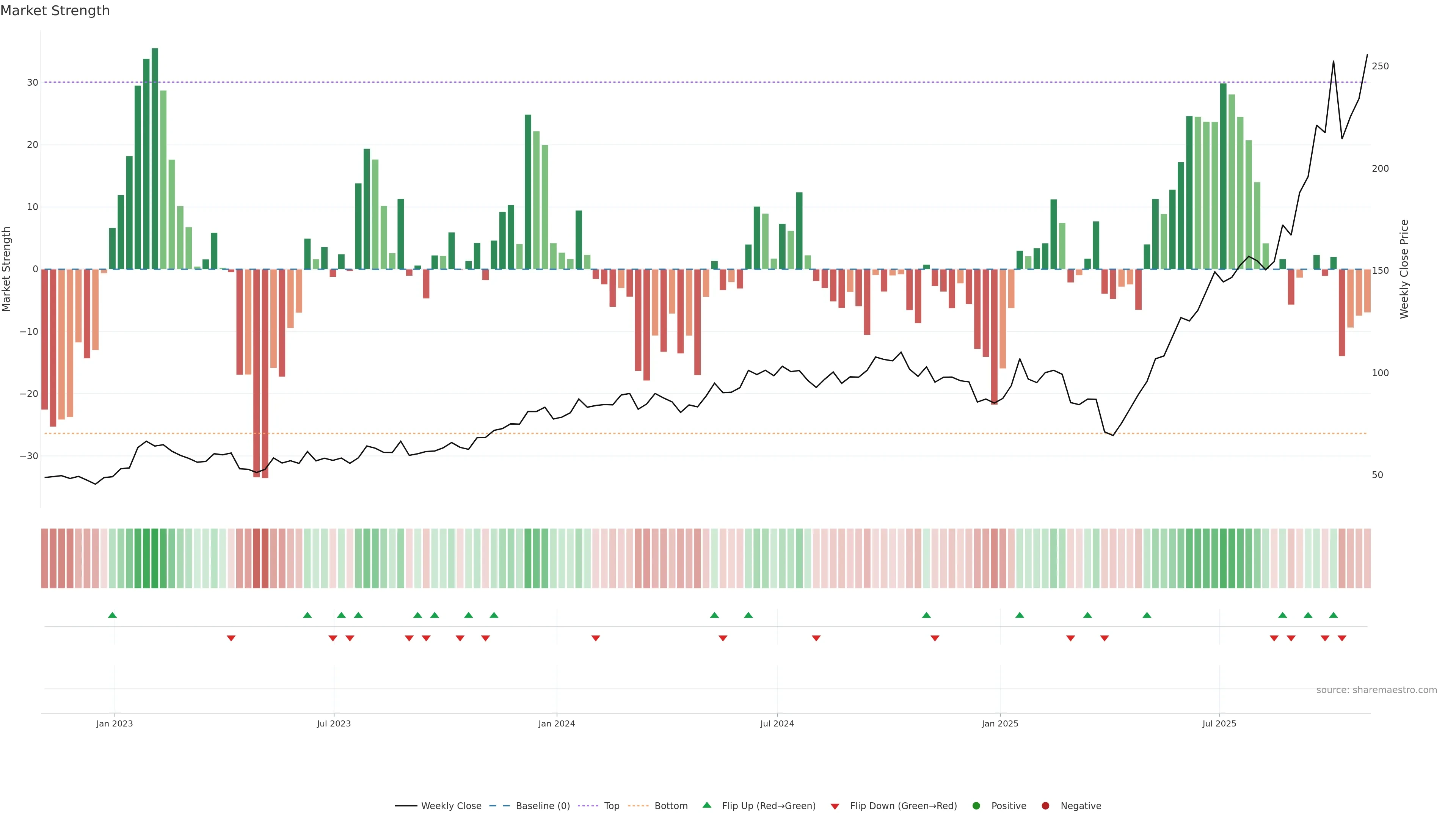Open the source: sharemaestro.com link
This screenshot has height=819, width=1456.
tap(1376, 690)
